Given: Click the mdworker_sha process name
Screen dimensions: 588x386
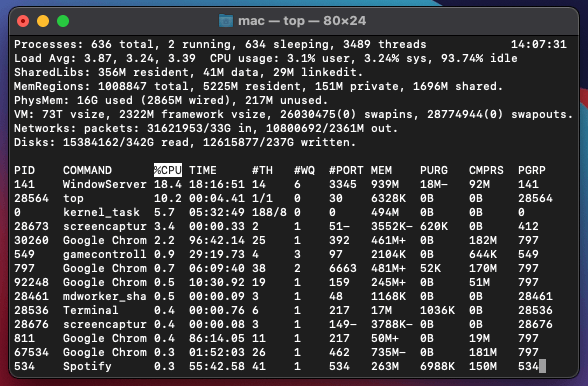Looking at the screenshot, I should click(x=105, y=296).
